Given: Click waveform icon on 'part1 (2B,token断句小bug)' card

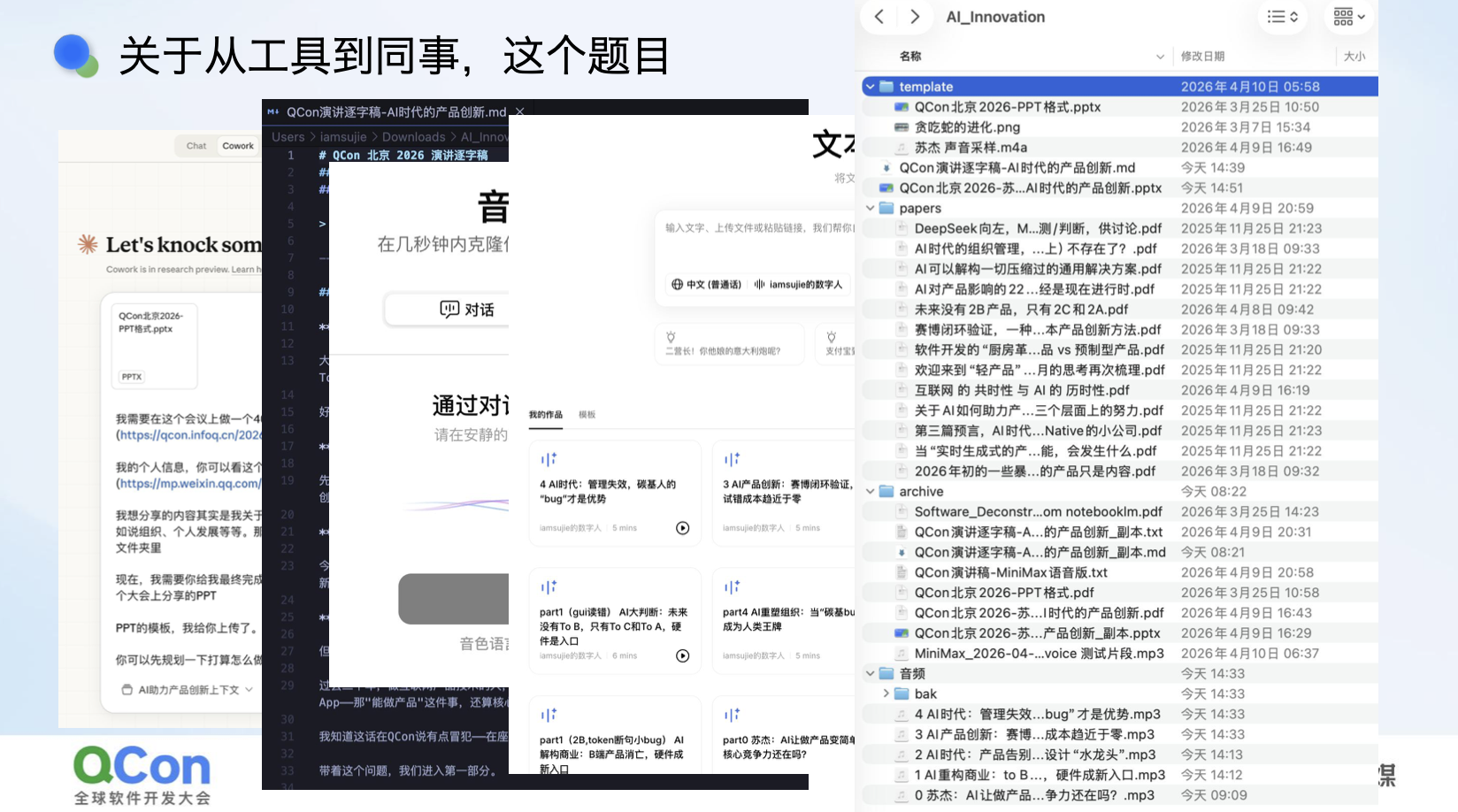Looking at the screenshot, I should pyautogui.click(x=549, y=715).
